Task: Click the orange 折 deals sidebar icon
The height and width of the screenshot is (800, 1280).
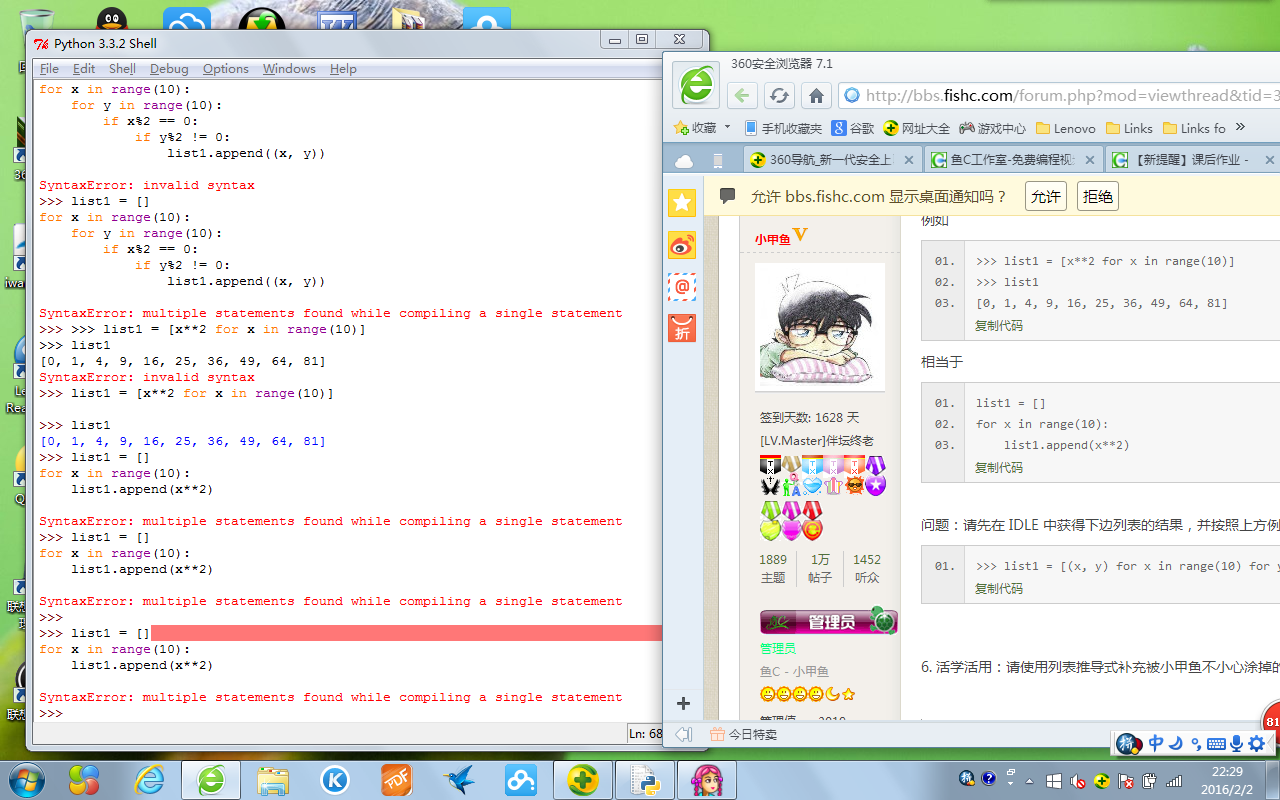Action: click(682, 329)
